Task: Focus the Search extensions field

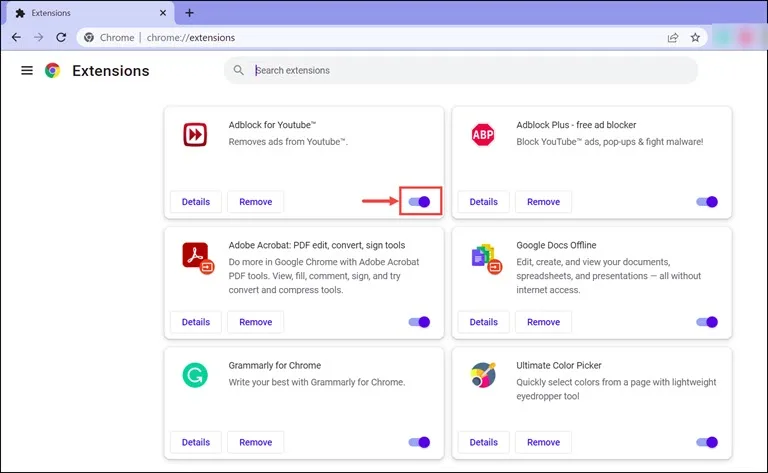Action: coord(461,70)
